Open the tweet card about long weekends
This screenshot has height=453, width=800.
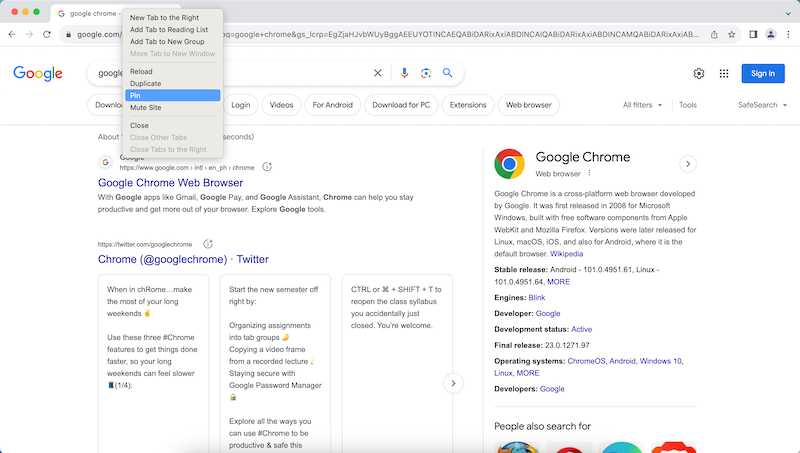[x=153, y=363]
